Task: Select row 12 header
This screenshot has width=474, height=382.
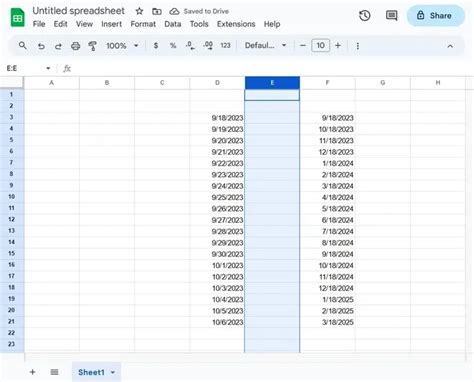Action: (12, 219)
